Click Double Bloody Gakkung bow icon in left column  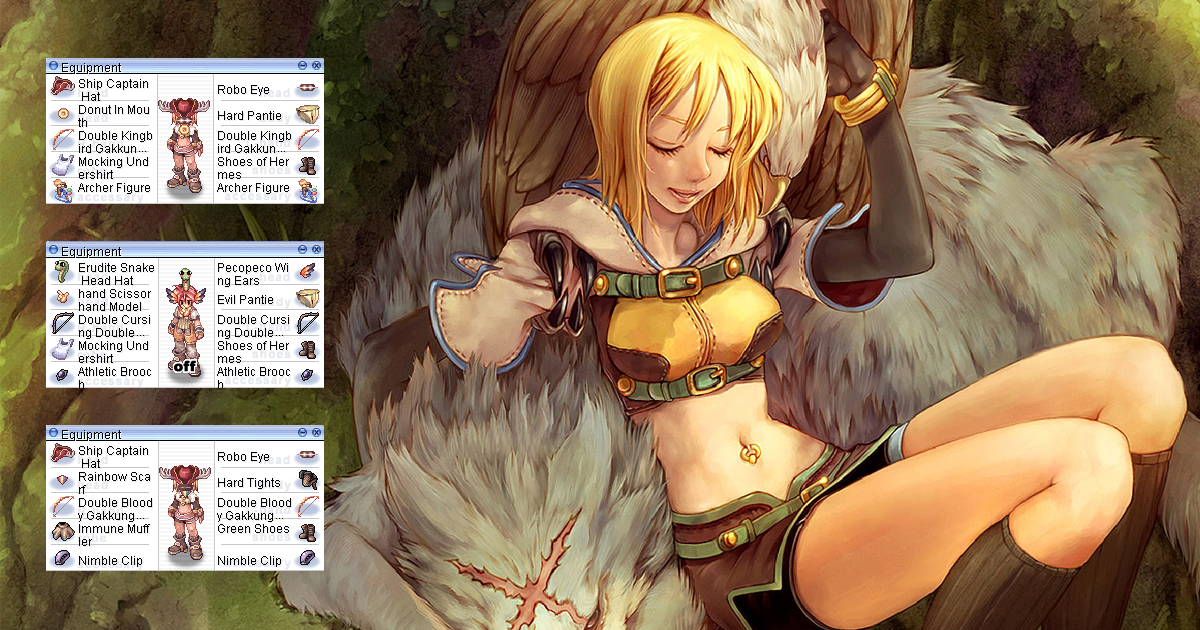tap(62, 506)
